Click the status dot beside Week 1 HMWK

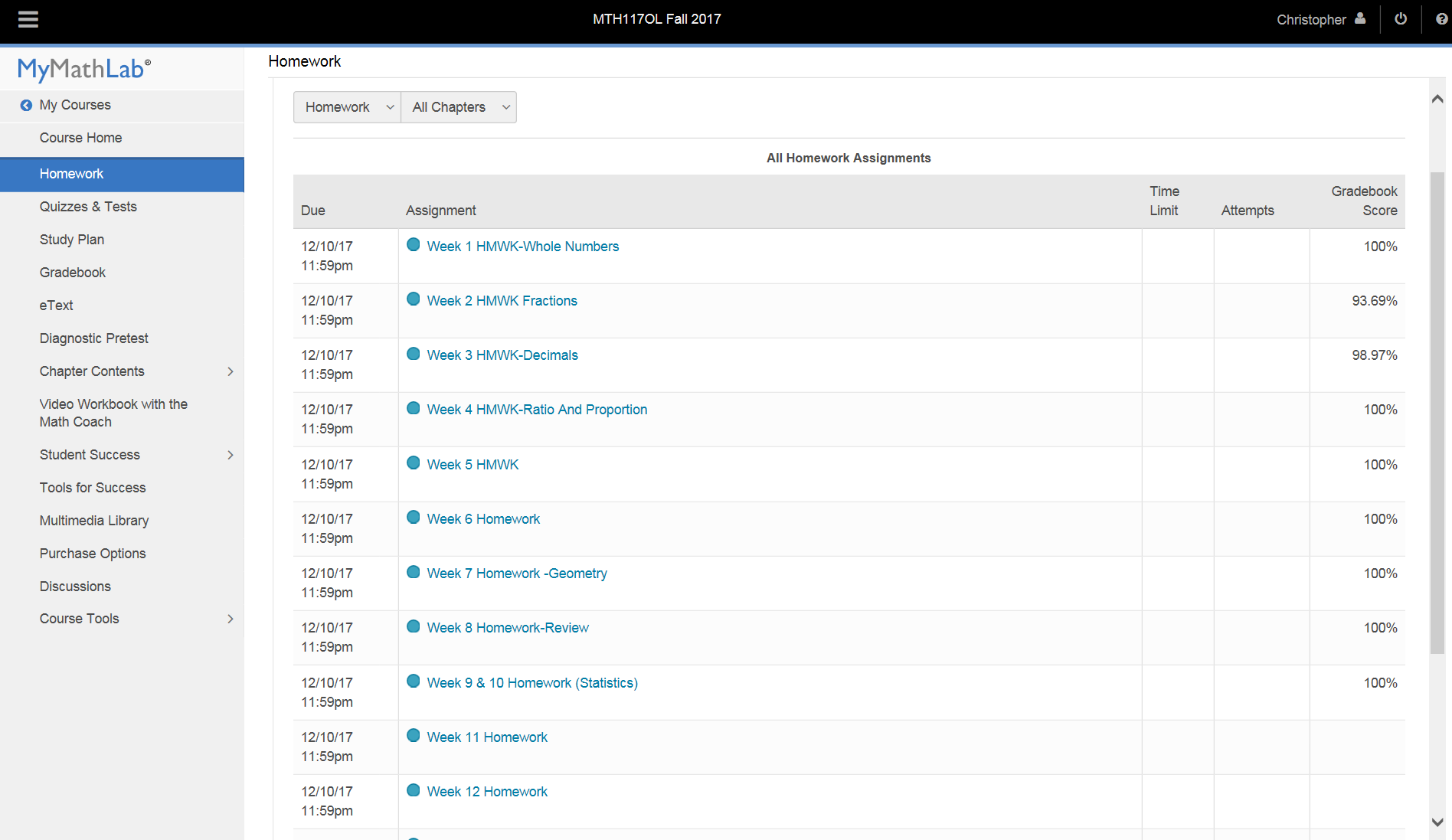pyautogui.click(x=414, y=245)
